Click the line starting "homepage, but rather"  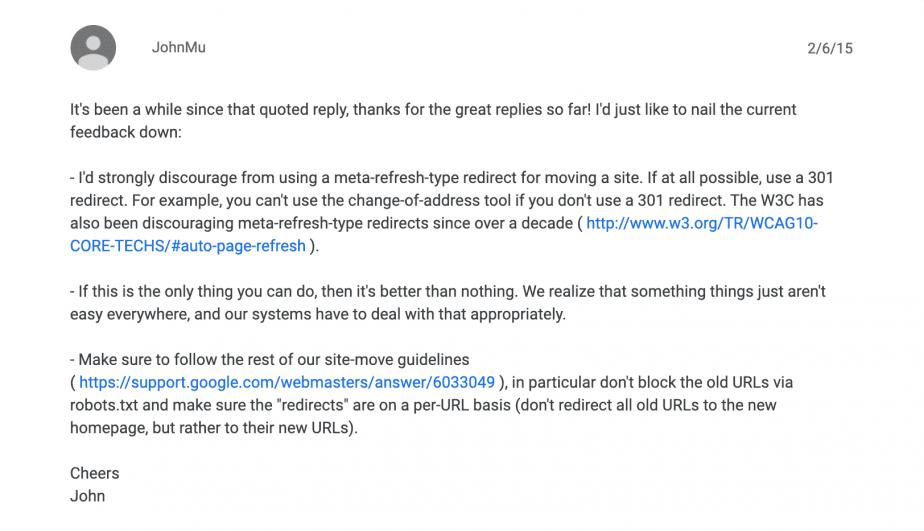[214, 428]
